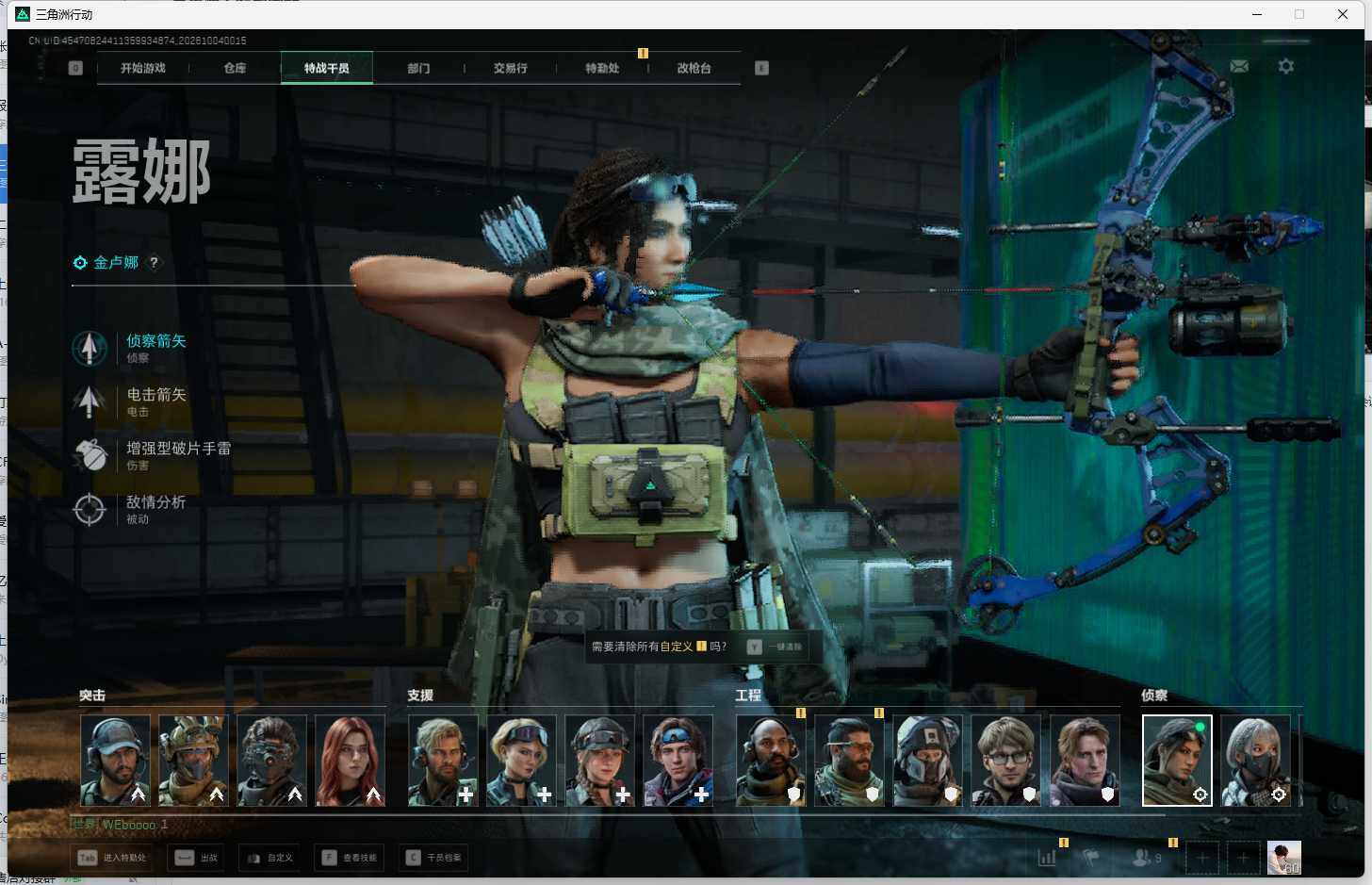The image size is (1372, 885).
Task: Select first 突击 operator with cap and headset
Action: point(115,761)
